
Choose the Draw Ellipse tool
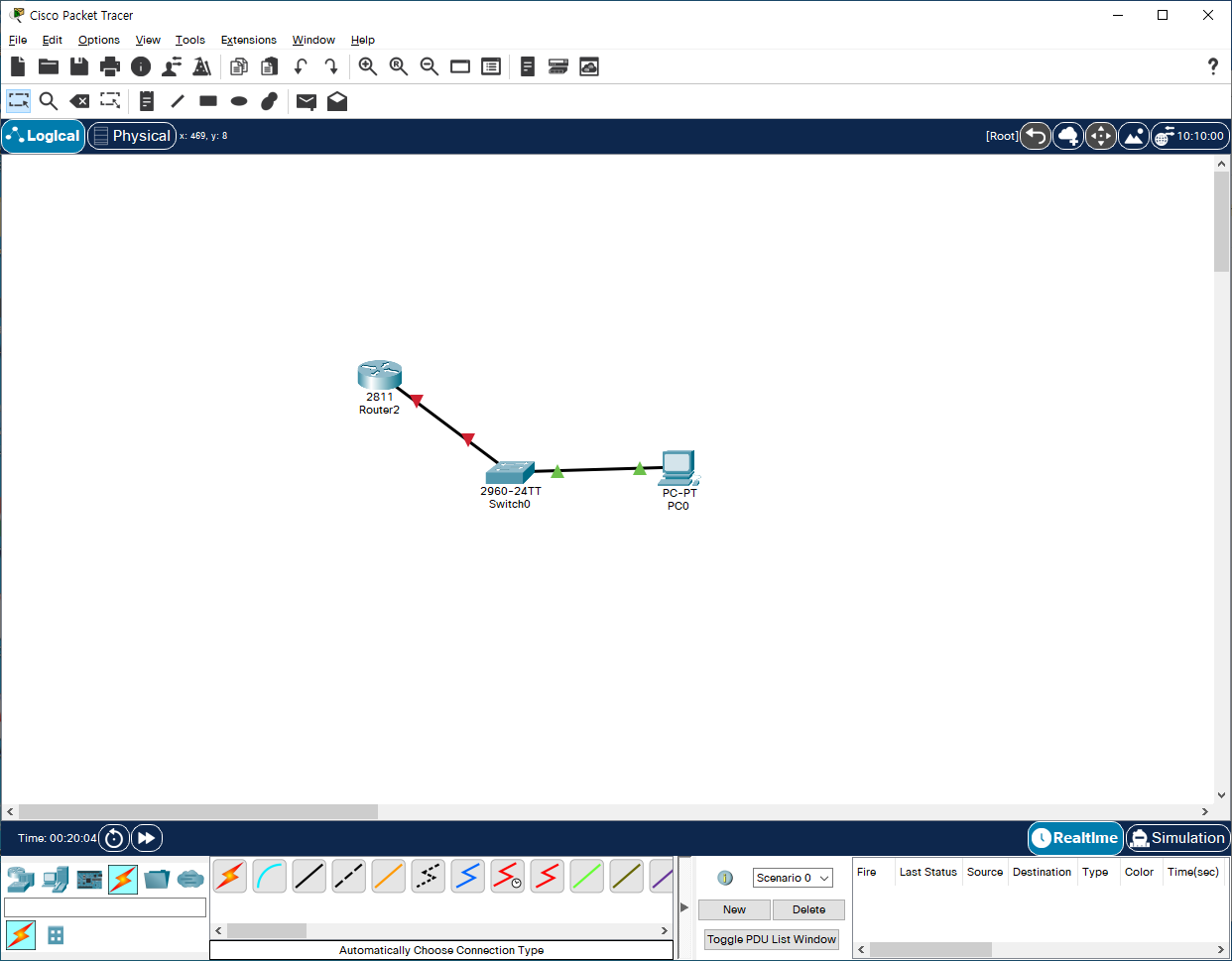point(239,101)
